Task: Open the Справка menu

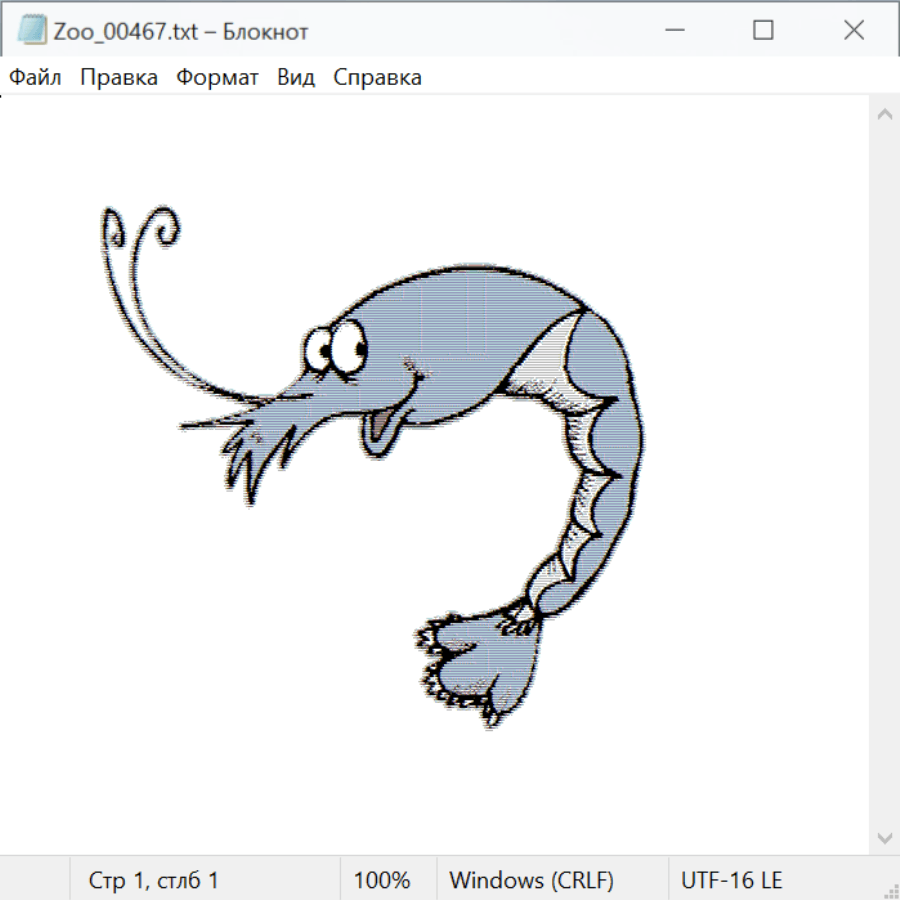Action: 377,78
